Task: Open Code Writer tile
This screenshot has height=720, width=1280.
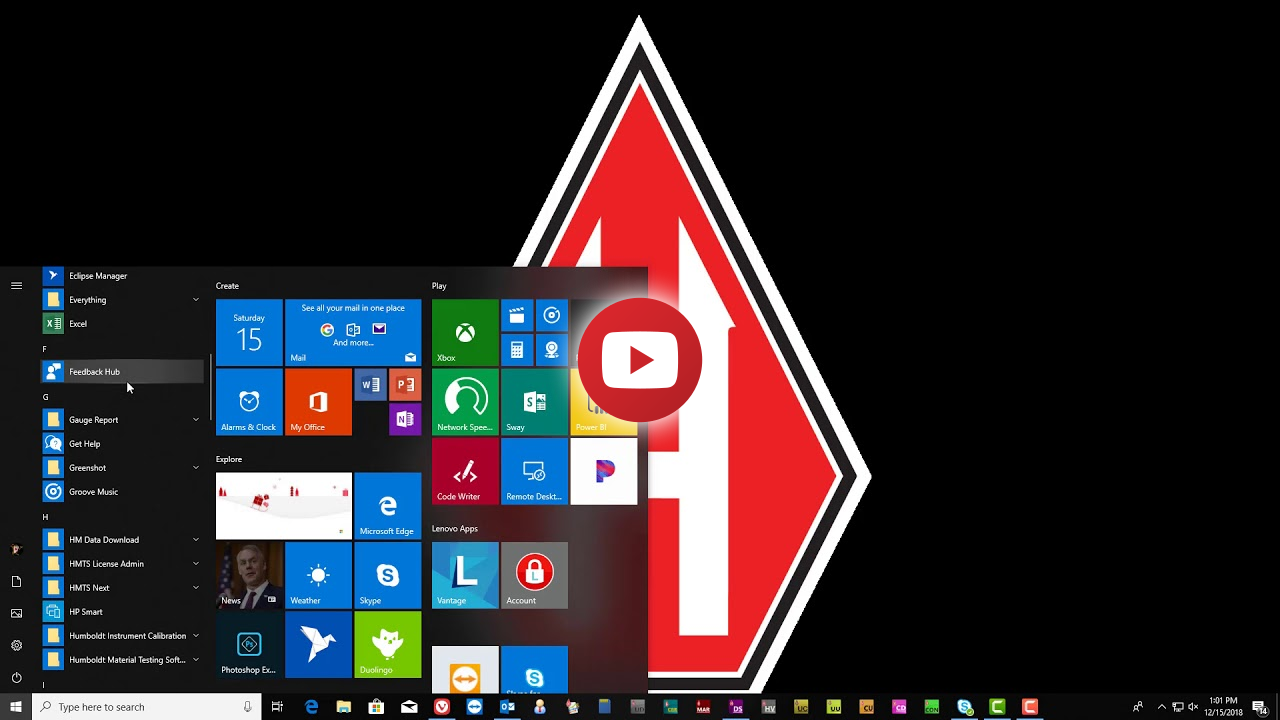Action: [x=465, y=471]
